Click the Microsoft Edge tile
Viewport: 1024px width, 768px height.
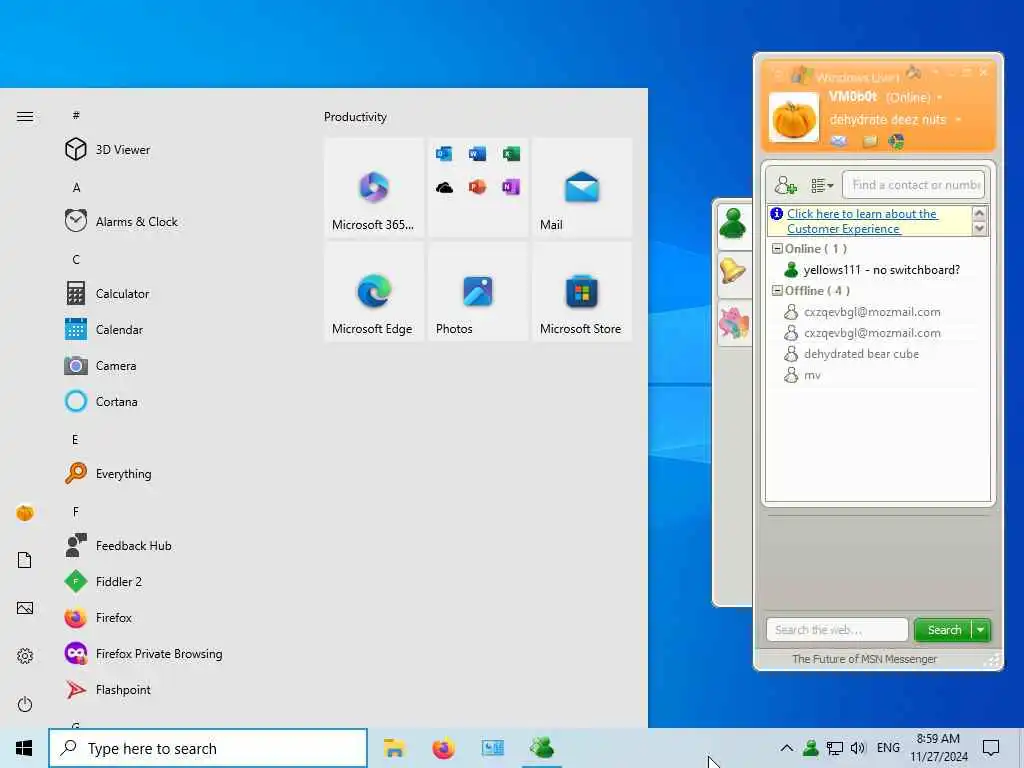click(374, 291)
